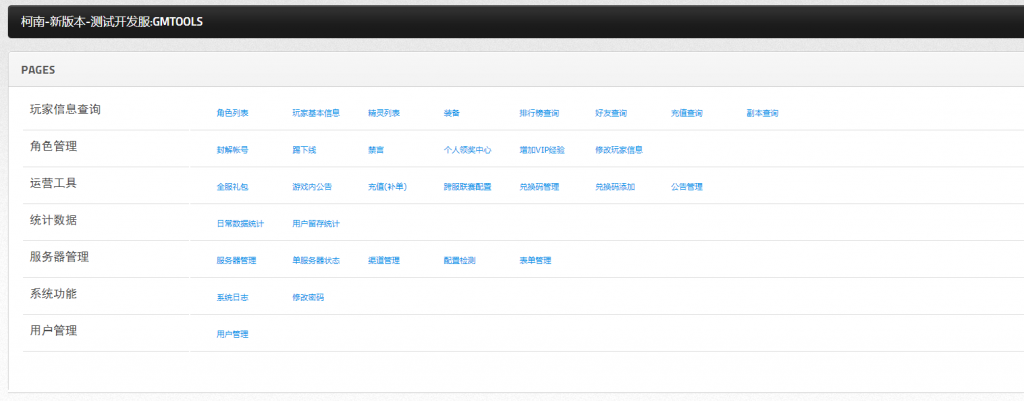This screenshot has height=401, width=1024.
Task: Open the 单服务器状态 link
Action: pyautogui.click(x=316, y=261)
